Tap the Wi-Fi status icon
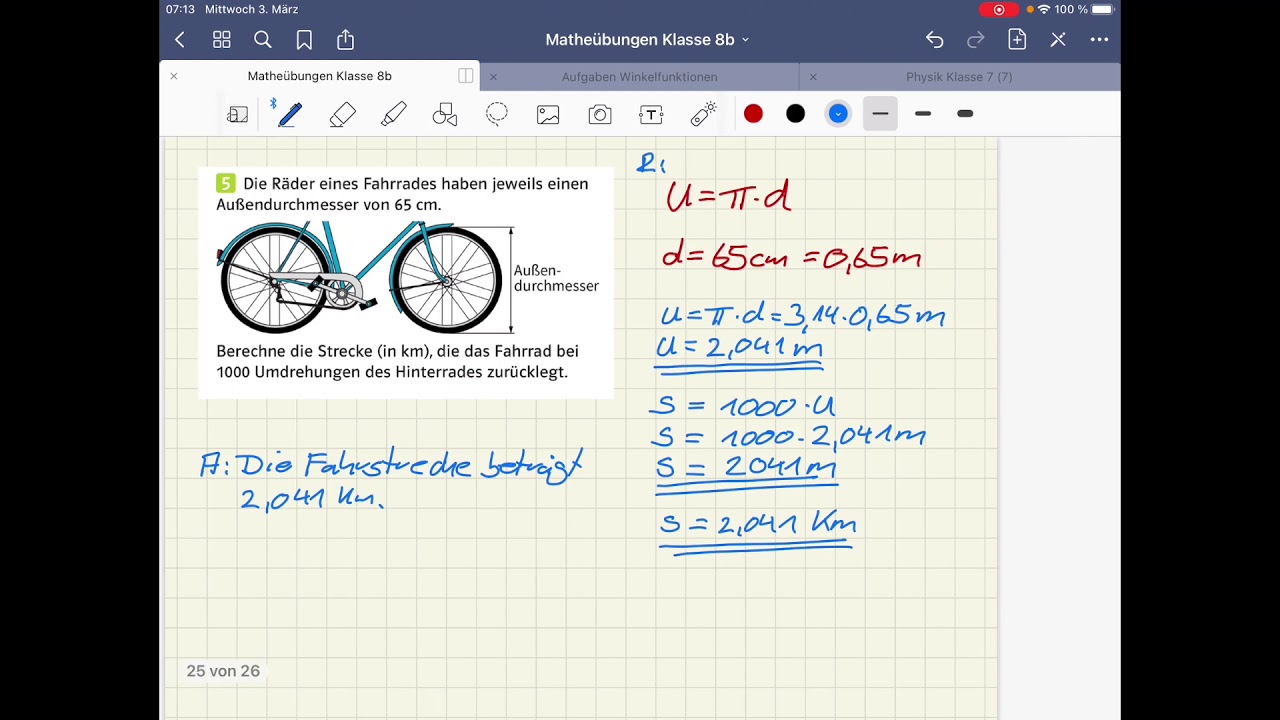1280x720 pixels. [1044, 9]
